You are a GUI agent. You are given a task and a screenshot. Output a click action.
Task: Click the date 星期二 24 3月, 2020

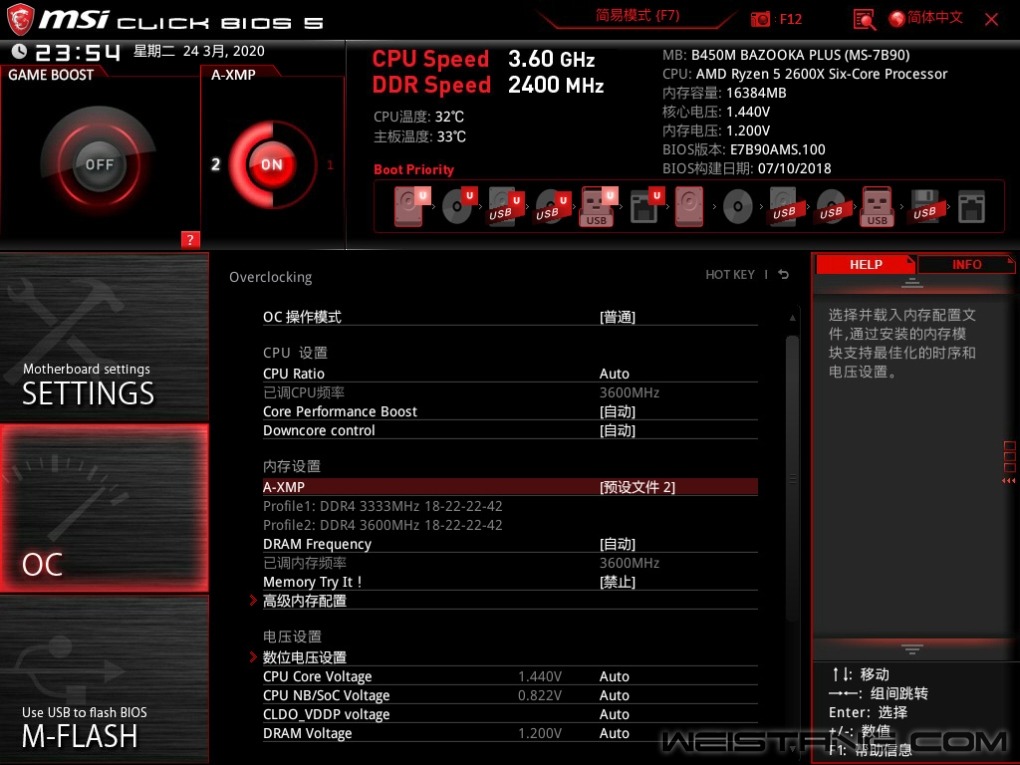coord(199,51)
